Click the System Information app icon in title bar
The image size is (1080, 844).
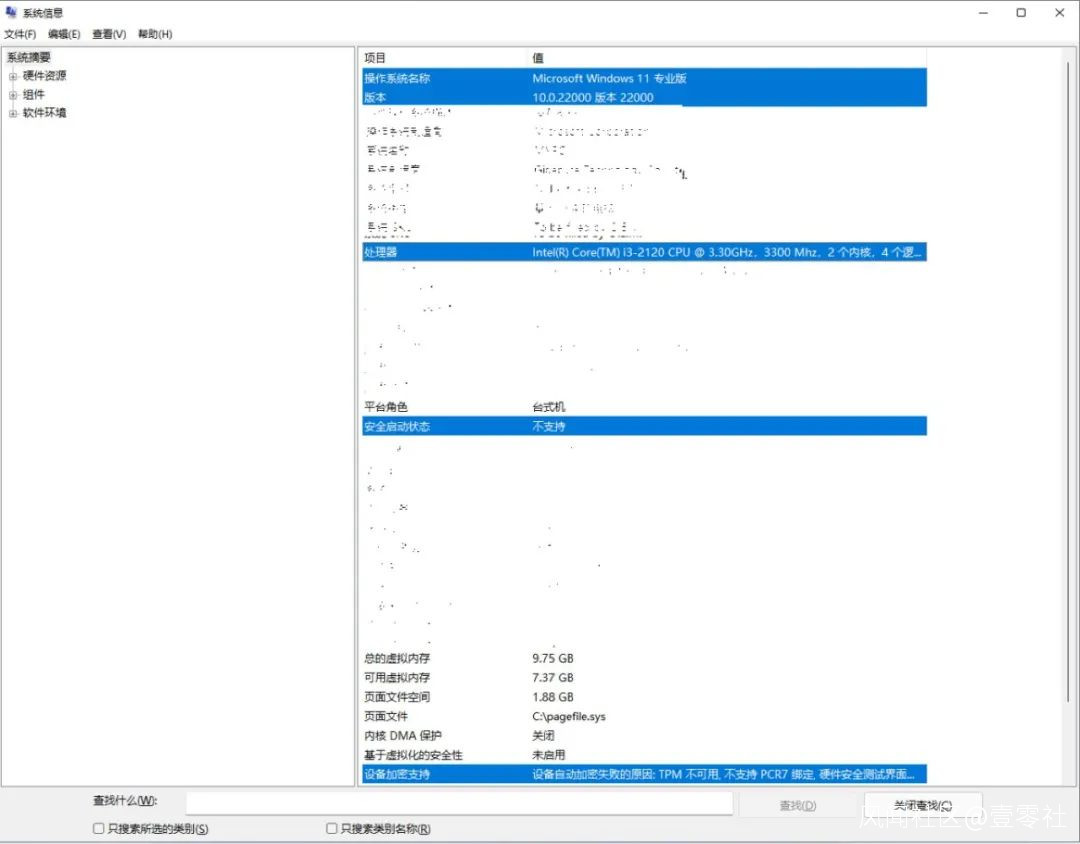12,13
